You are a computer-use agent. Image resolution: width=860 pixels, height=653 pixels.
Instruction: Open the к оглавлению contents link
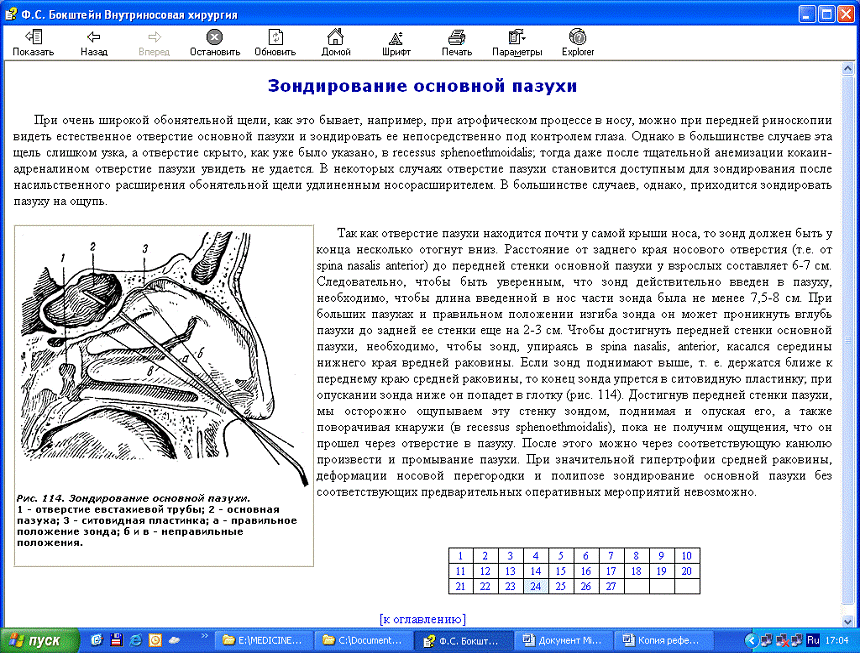tap(422, 619)
